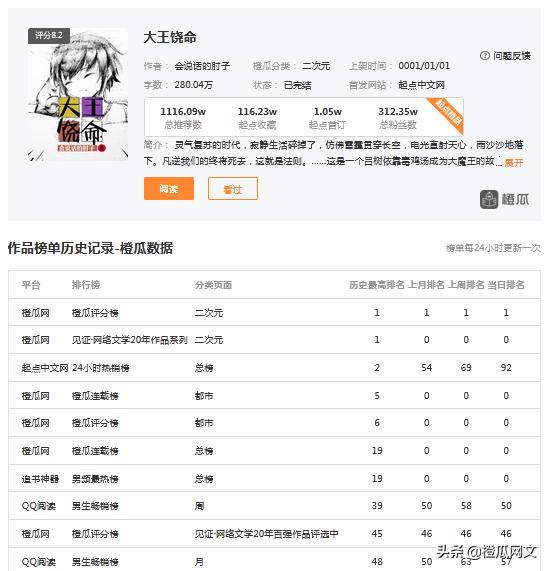Screen dimensions: 549x571
Task: Select the 24小时热销榜 row
Action: (274, 367)
